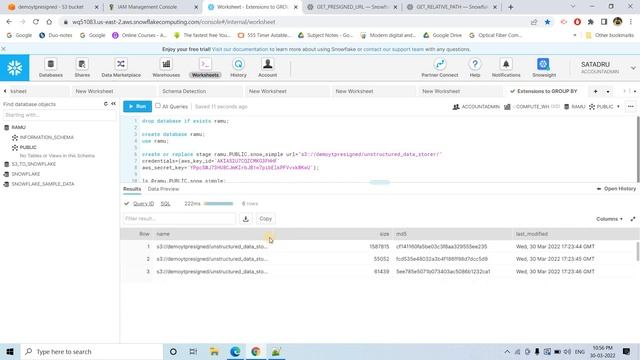640x360 pixels.
Task: Sort by last_modified column header
Action: (531, 234)
